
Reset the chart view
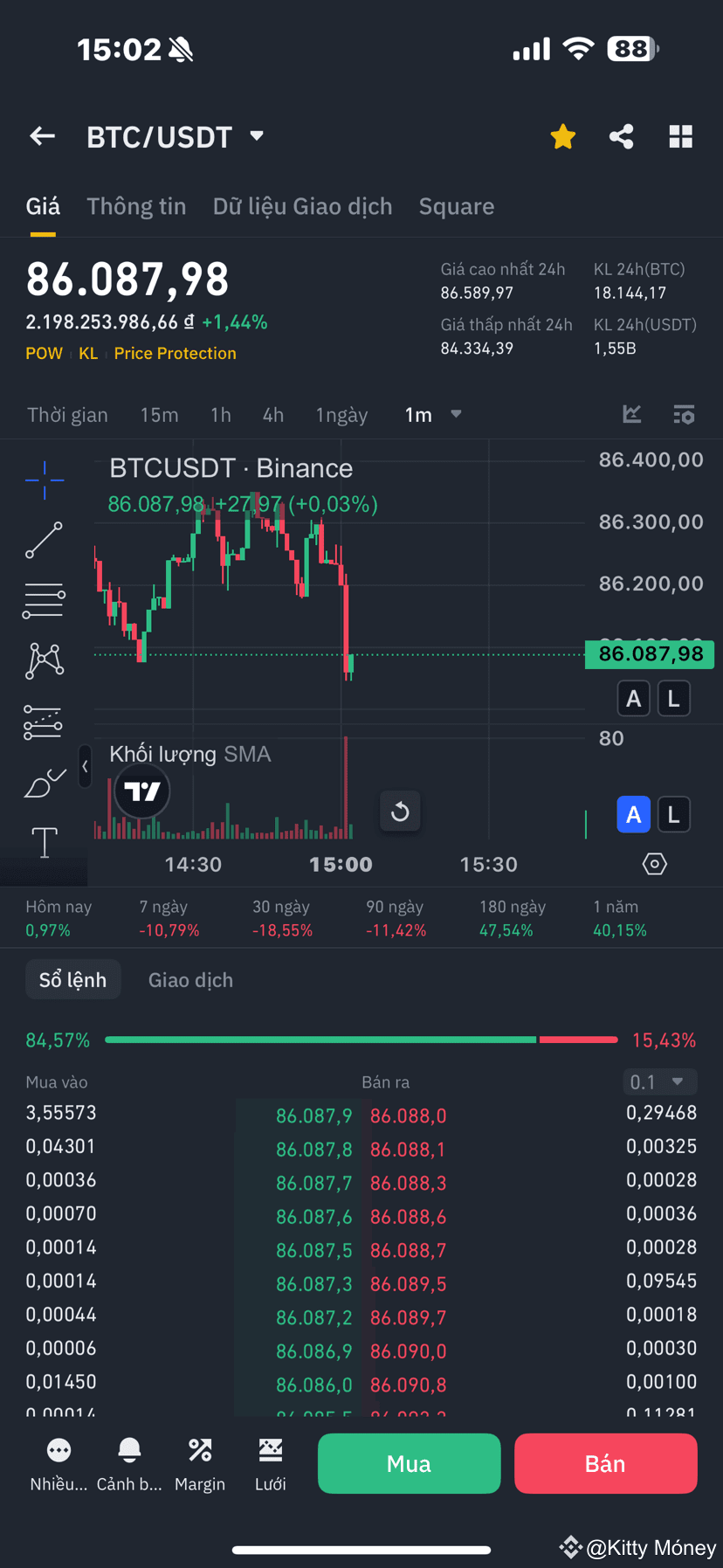tap(400, 812)
